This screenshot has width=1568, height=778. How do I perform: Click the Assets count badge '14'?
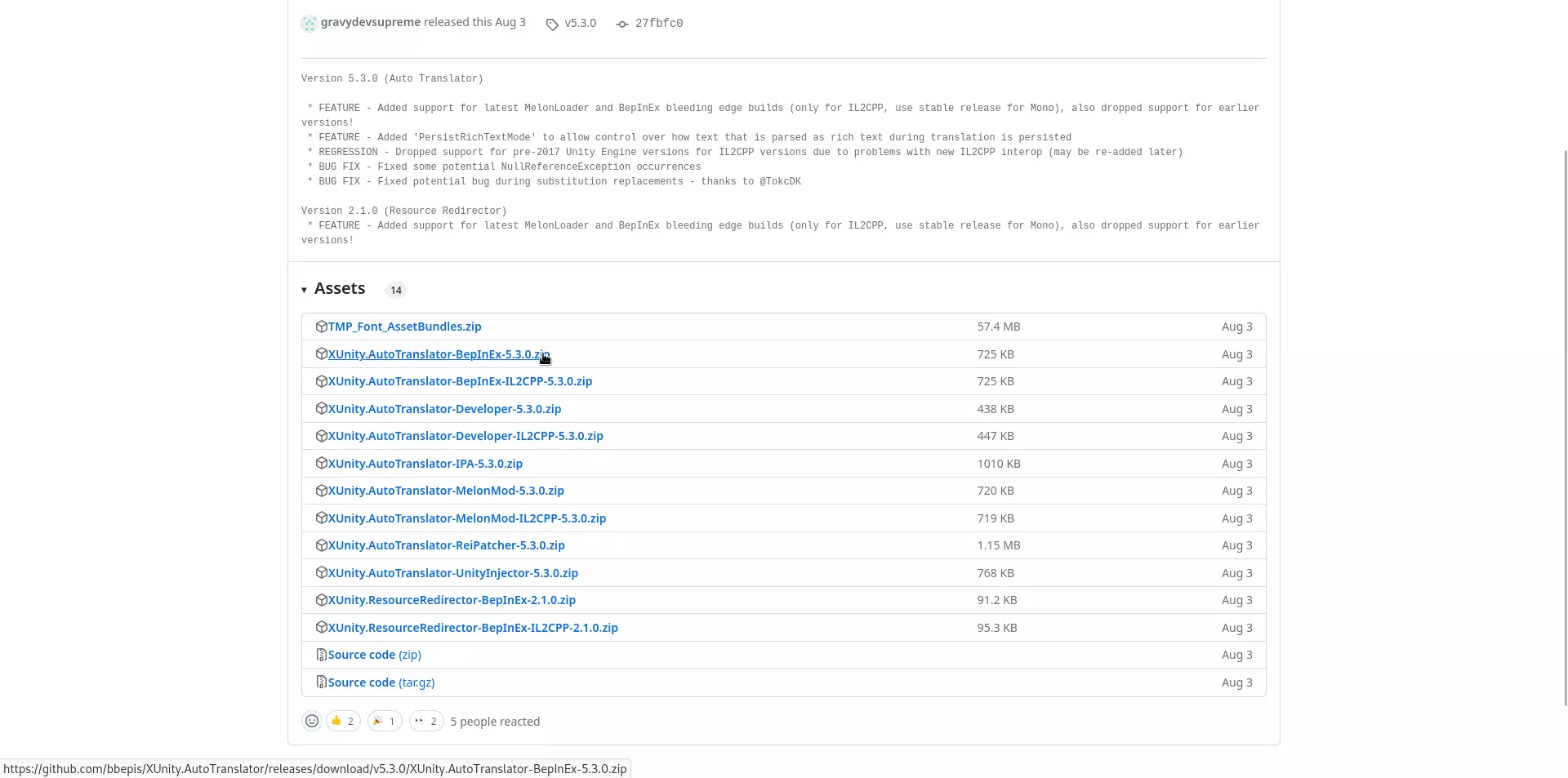(x=396, y=290)
